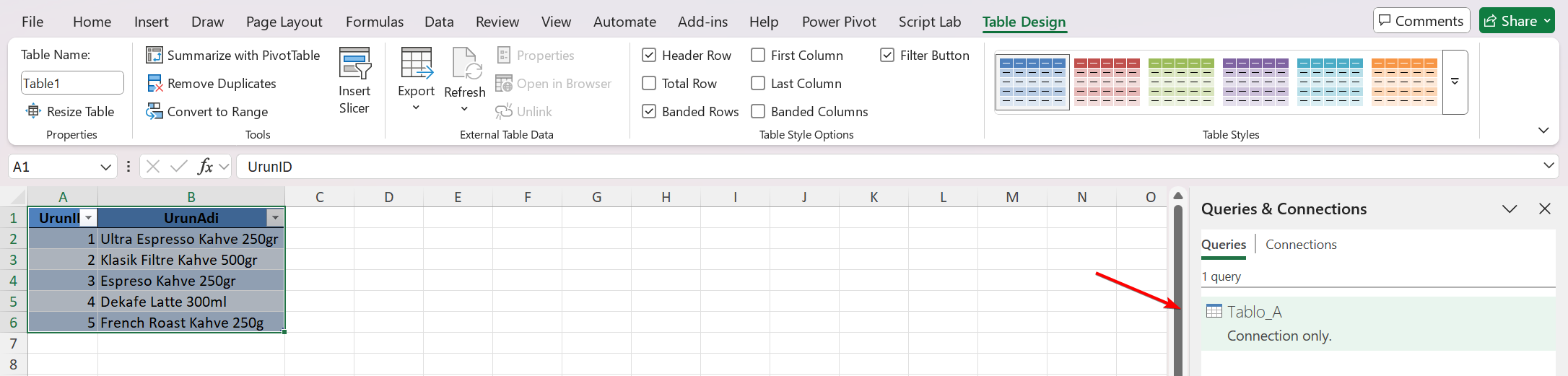This screenshot has height=376, width=1568.
Task: Uncheck the Header Row checkbox
Action: point(649,56)
